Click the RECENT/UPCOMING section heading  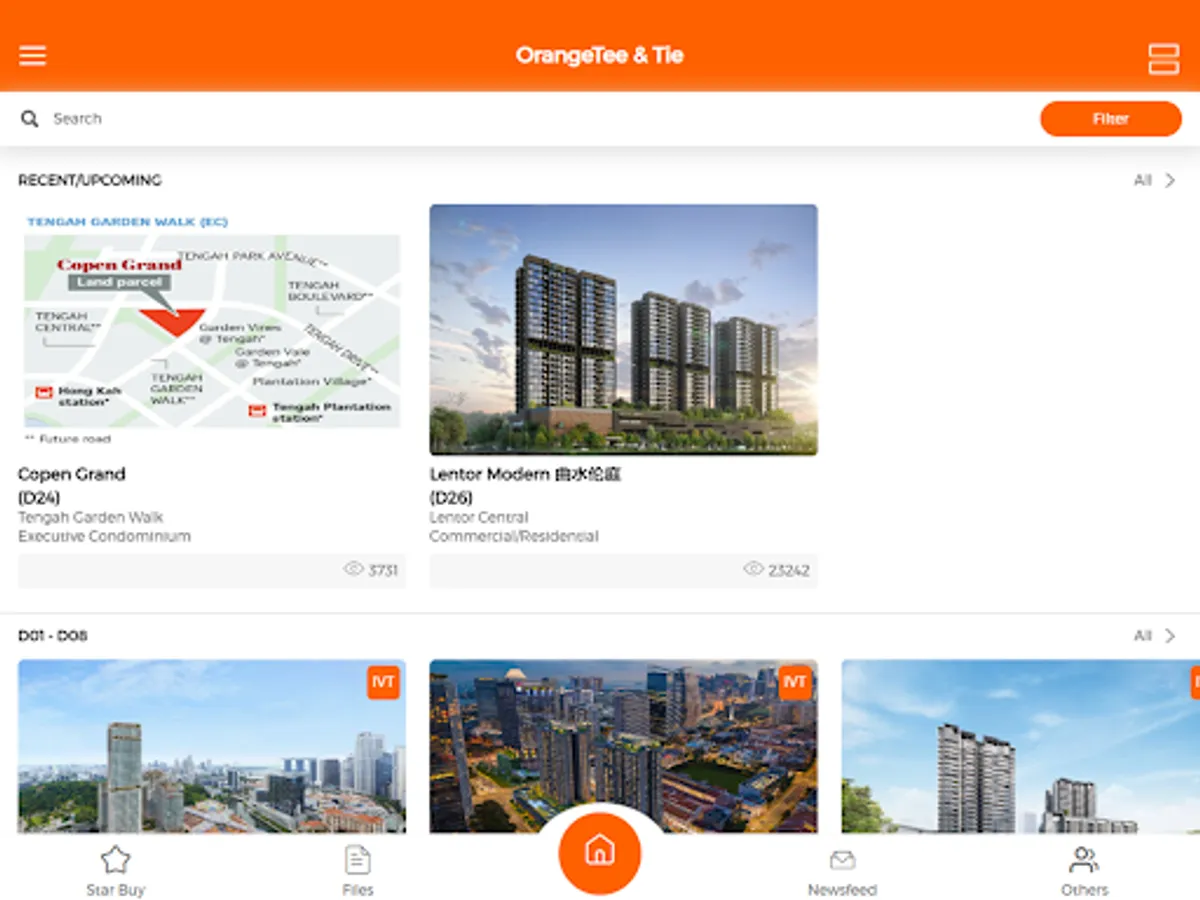[x=90, y=180]
